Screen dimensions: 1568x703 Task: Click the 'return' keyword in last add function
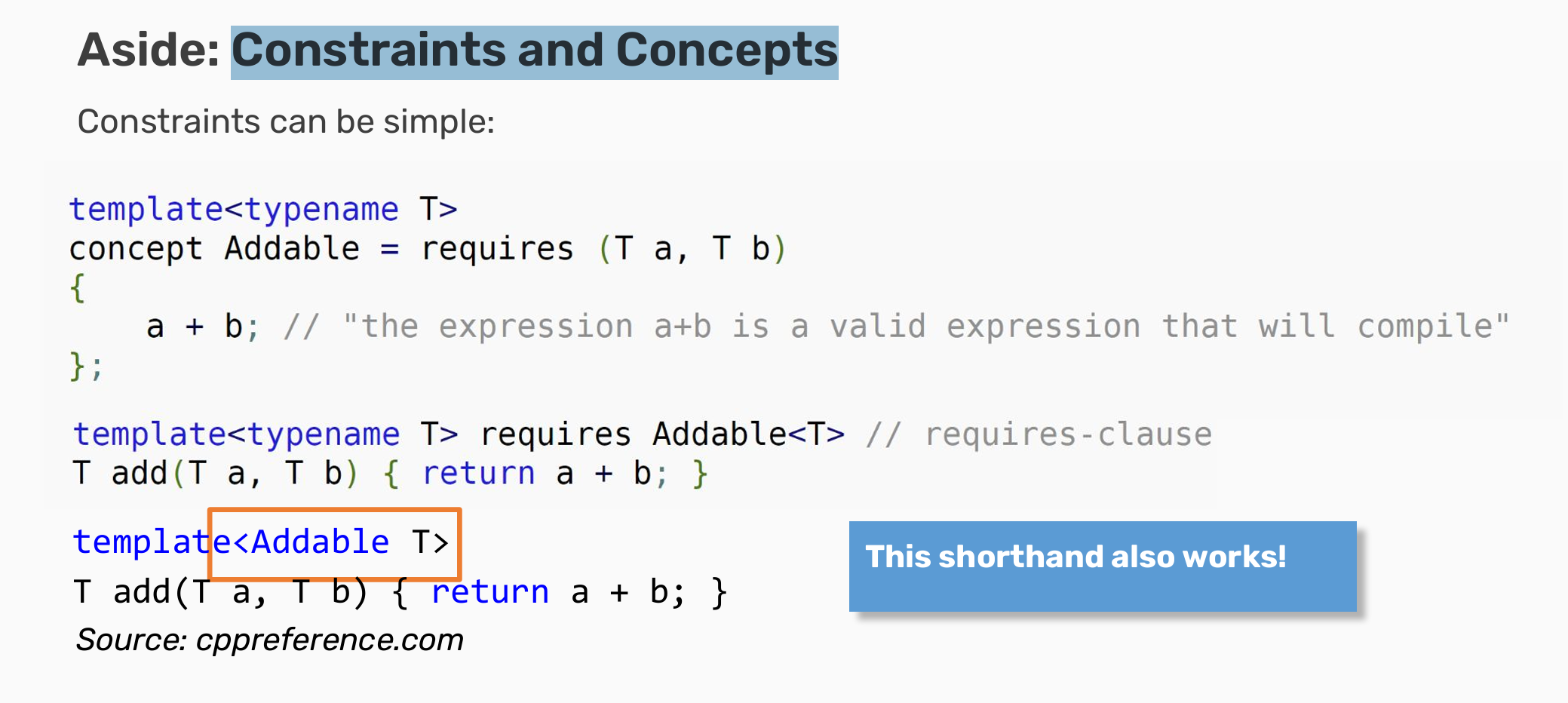pyautogui.click(x=490, y=592)
